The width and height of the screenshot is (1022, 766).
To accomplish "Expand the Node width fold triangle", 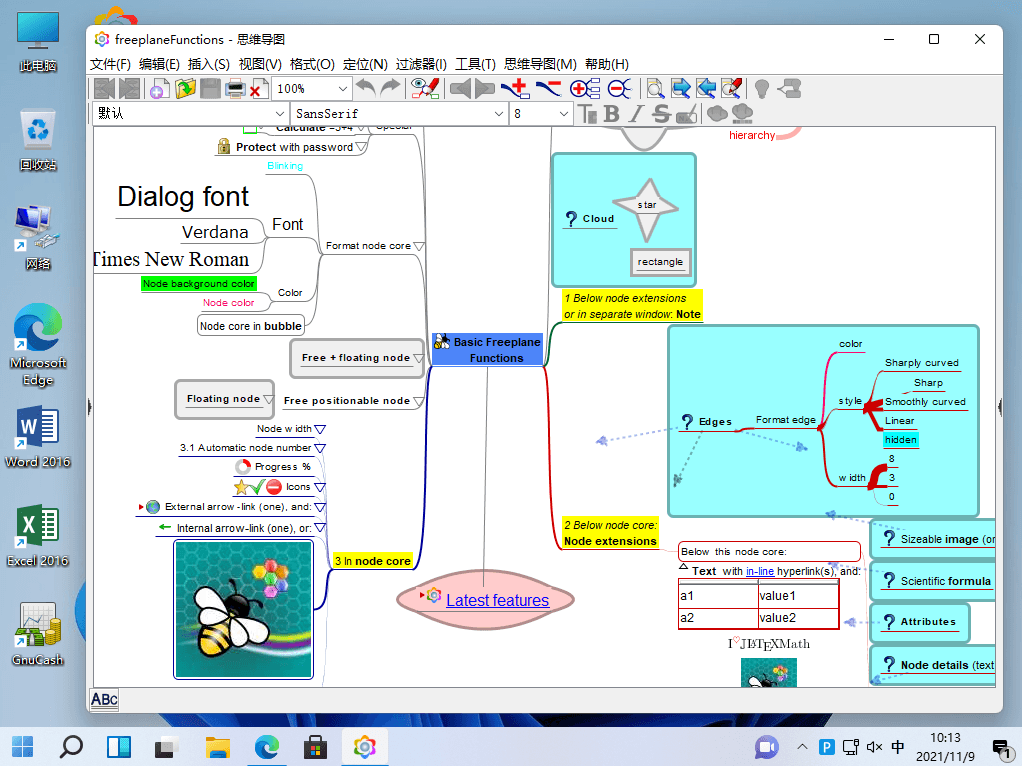I will [x=320, y=429].
